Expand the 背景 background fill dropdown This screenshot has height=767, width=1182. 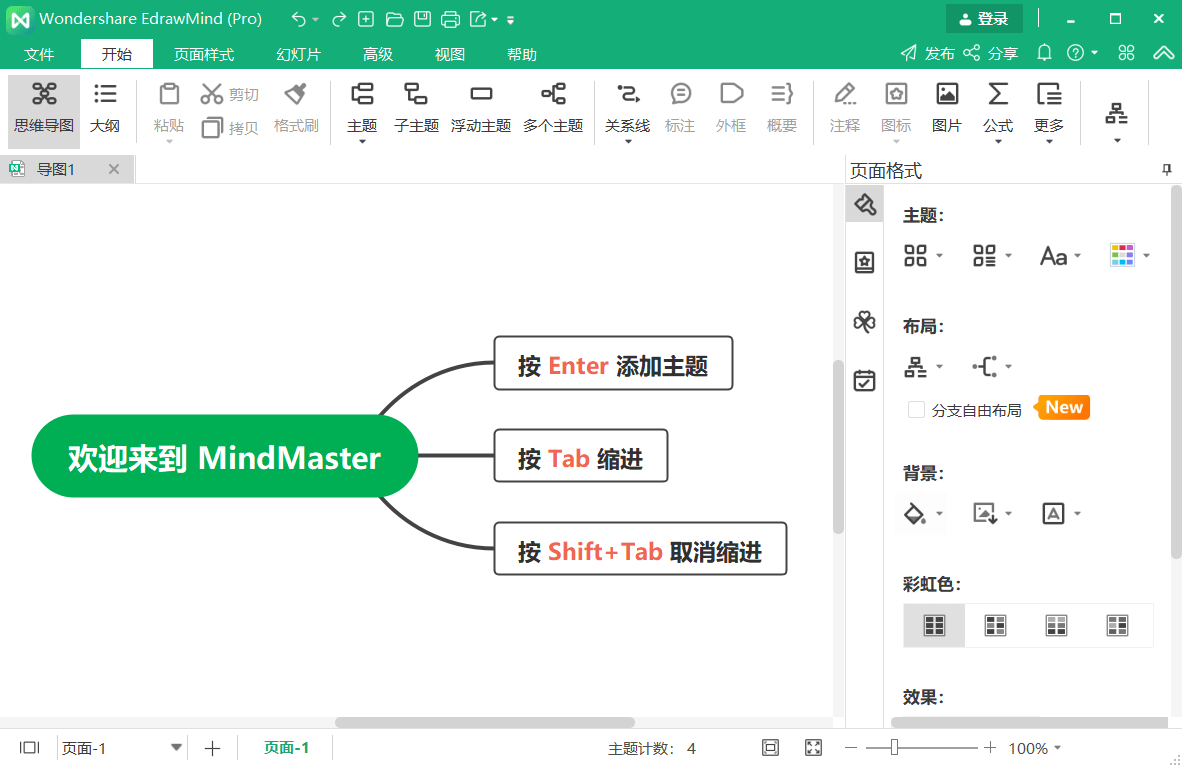click(x=921, y=513)
